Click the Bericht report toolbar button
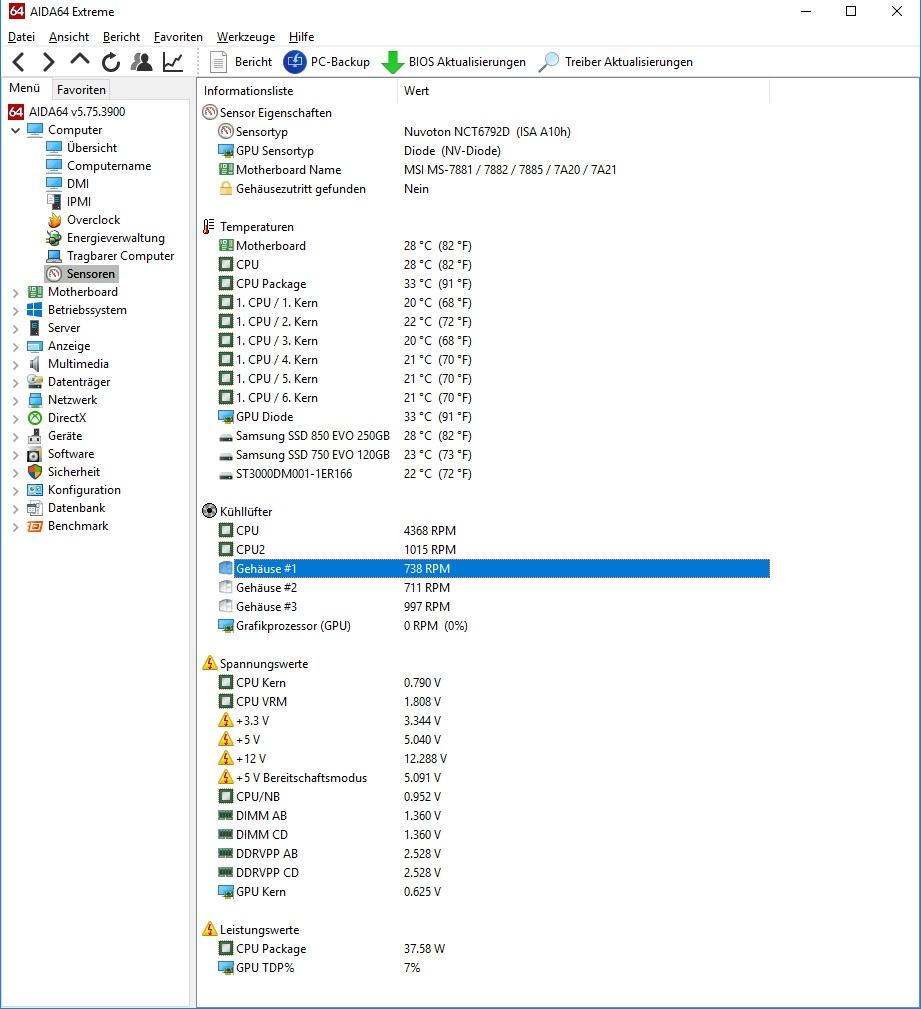 pos(241,62)
